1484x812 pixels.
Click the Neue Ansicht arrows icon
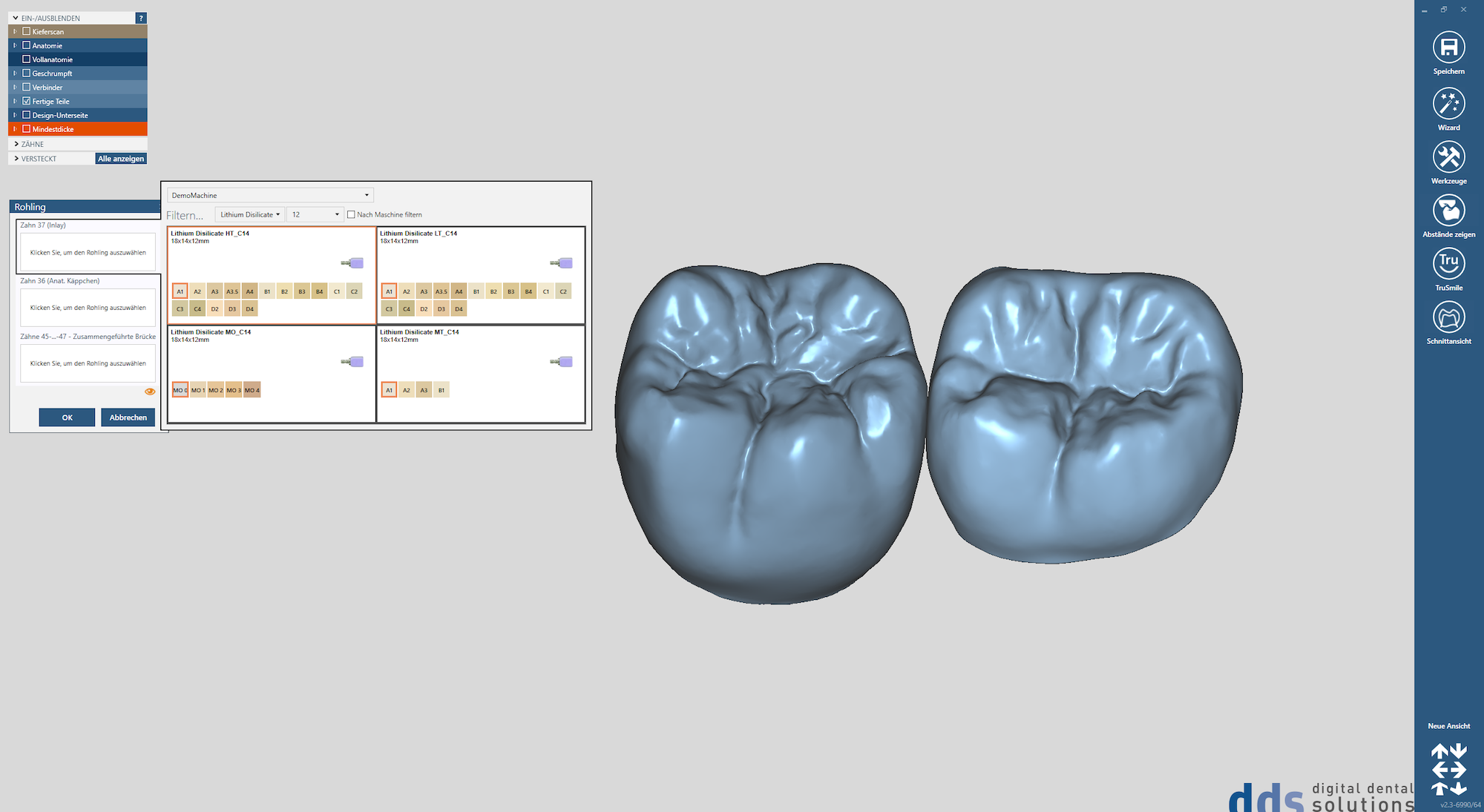(x=1448, y=769)
